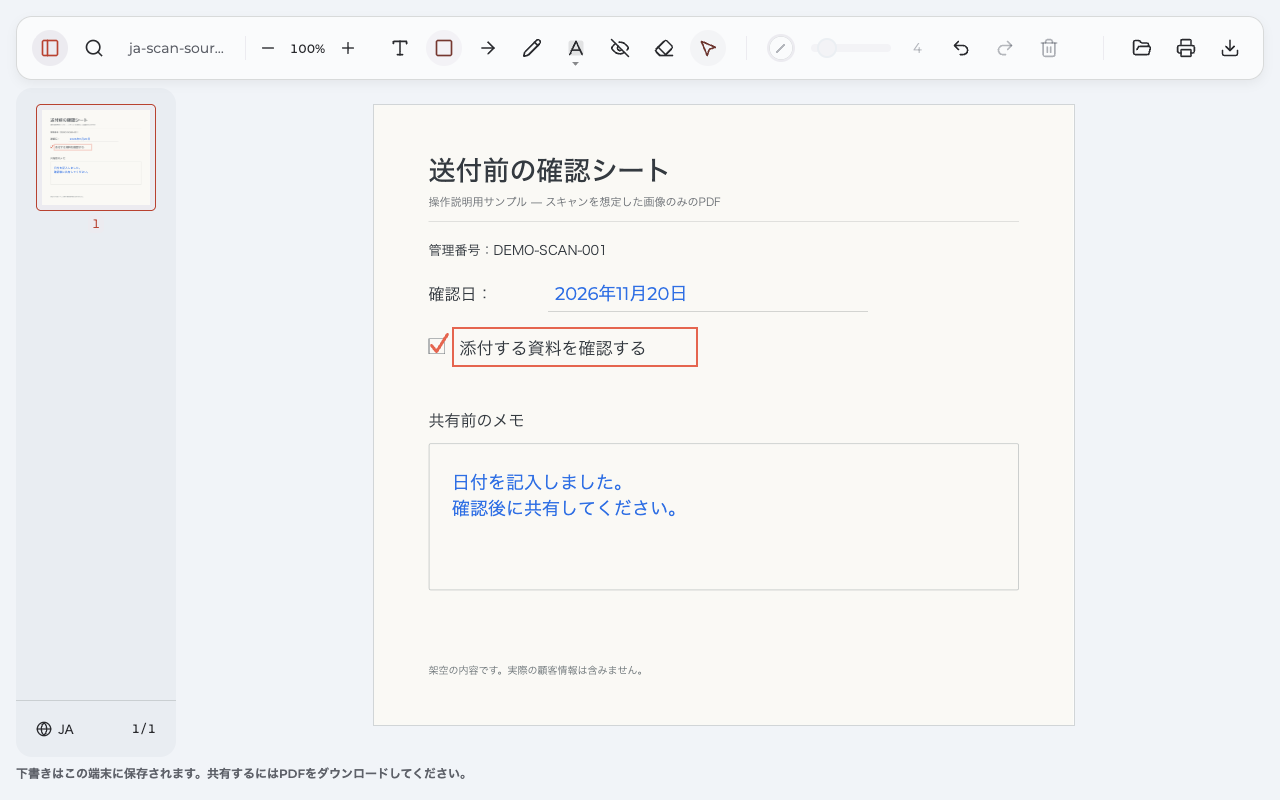Adjust the stroke width slider
Viewport: 1280px width, 800px height.
pyautogui.click(x=851, y=48)
